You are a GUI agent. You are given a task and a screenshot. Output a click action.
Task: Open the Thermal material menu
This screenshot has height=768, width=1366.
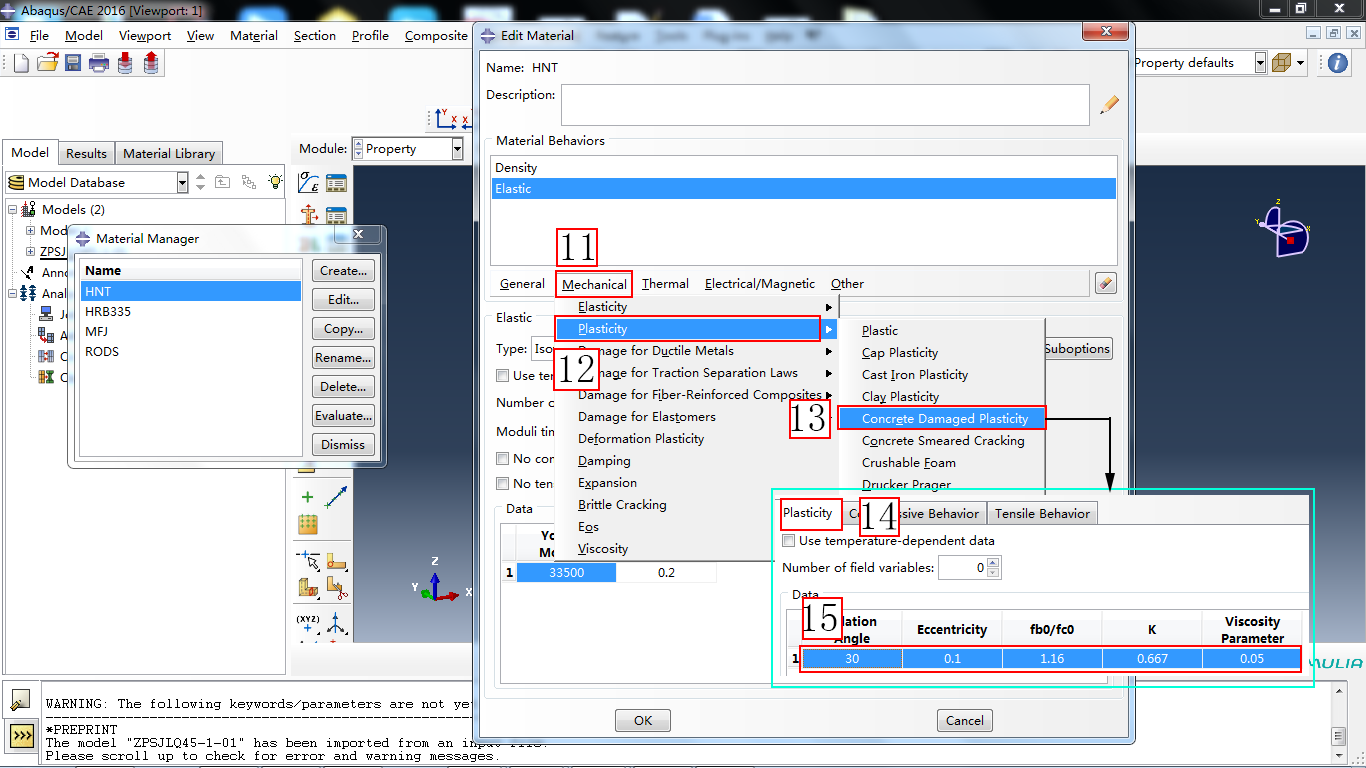tap(665, 284)
